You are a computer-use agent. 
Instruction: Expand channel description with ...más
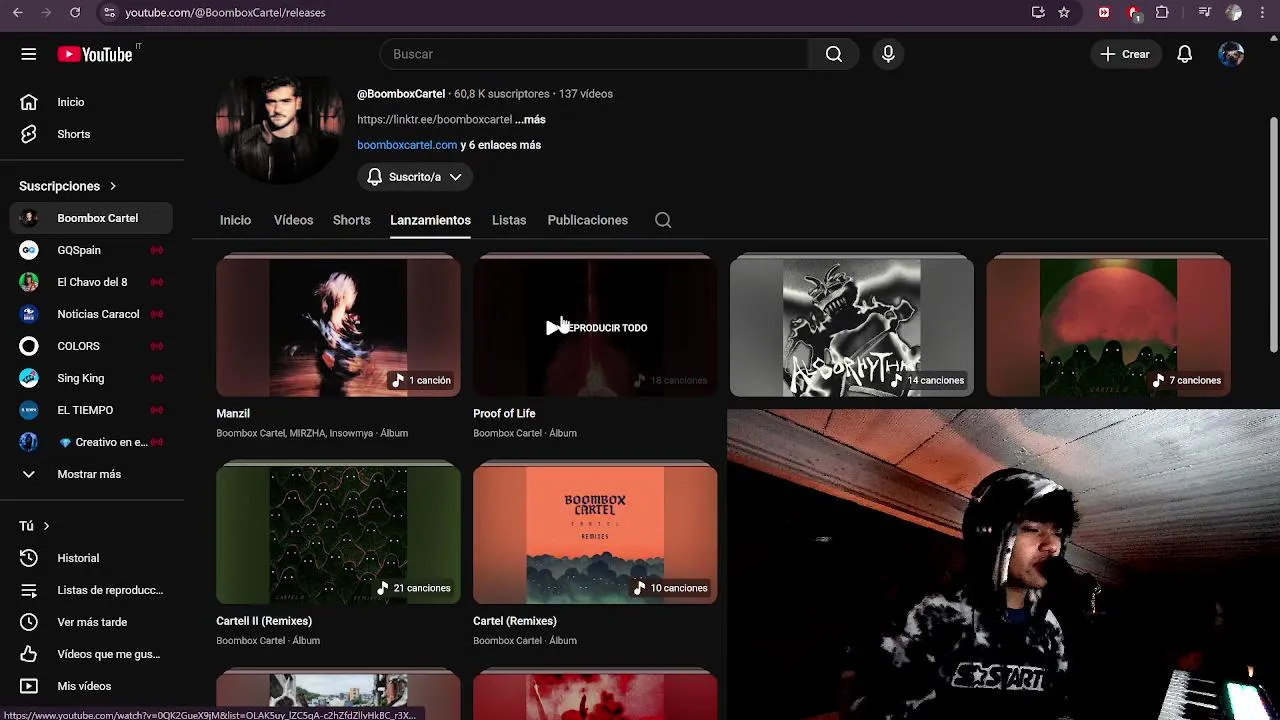tap(530, 119)
